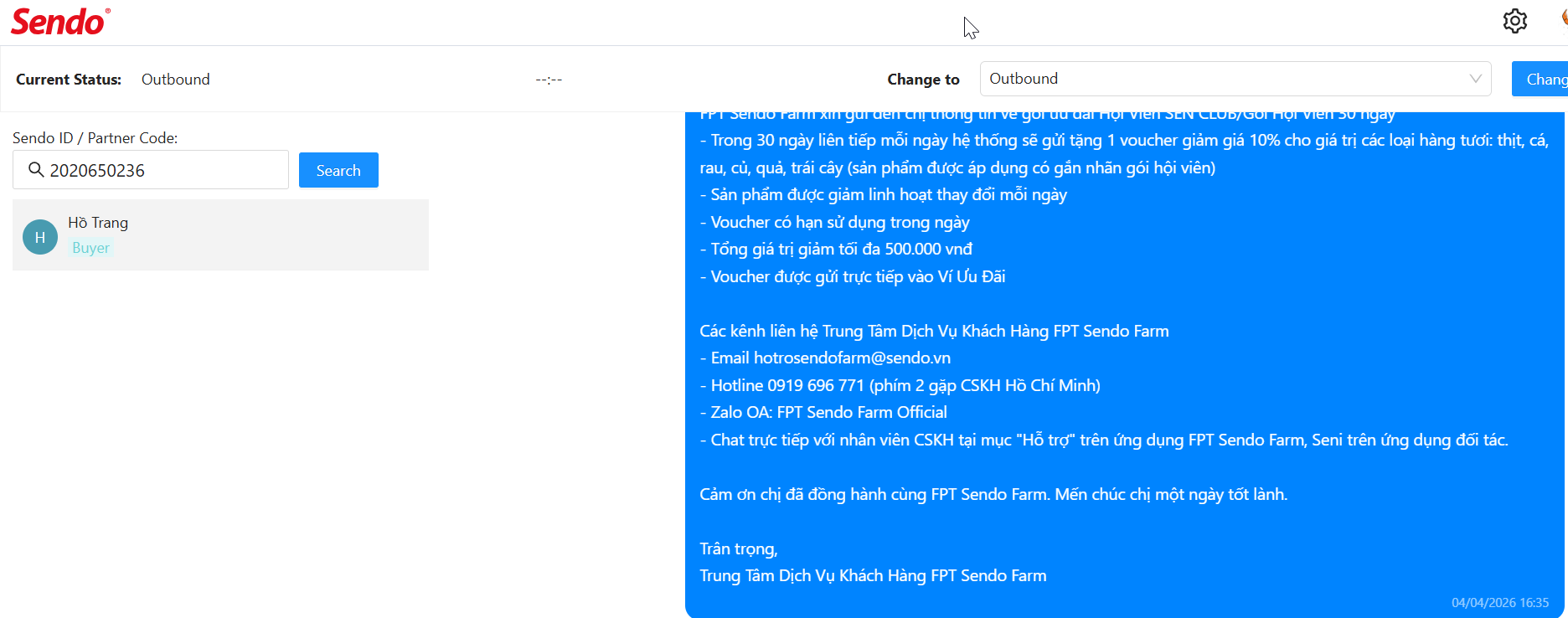This screenshot has height=618, width=1568.
Task: Select the Hồ Trang buyer result
Action: 220,234
